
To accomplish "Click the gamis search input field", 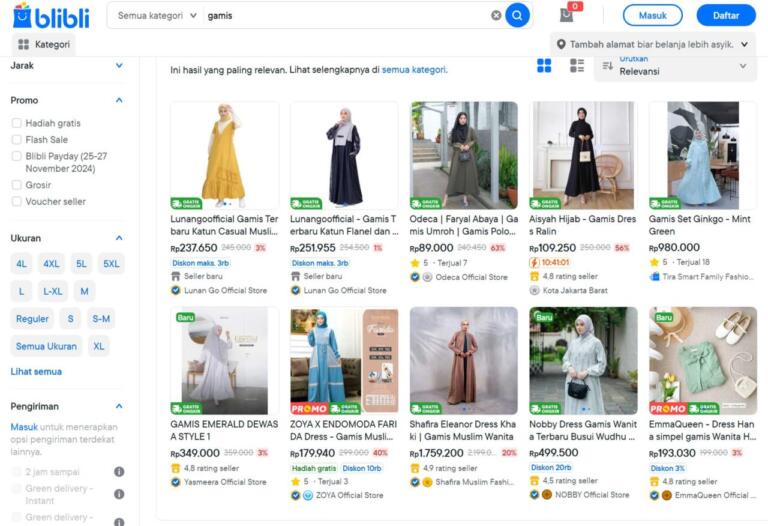I will (x=346, y=16).
